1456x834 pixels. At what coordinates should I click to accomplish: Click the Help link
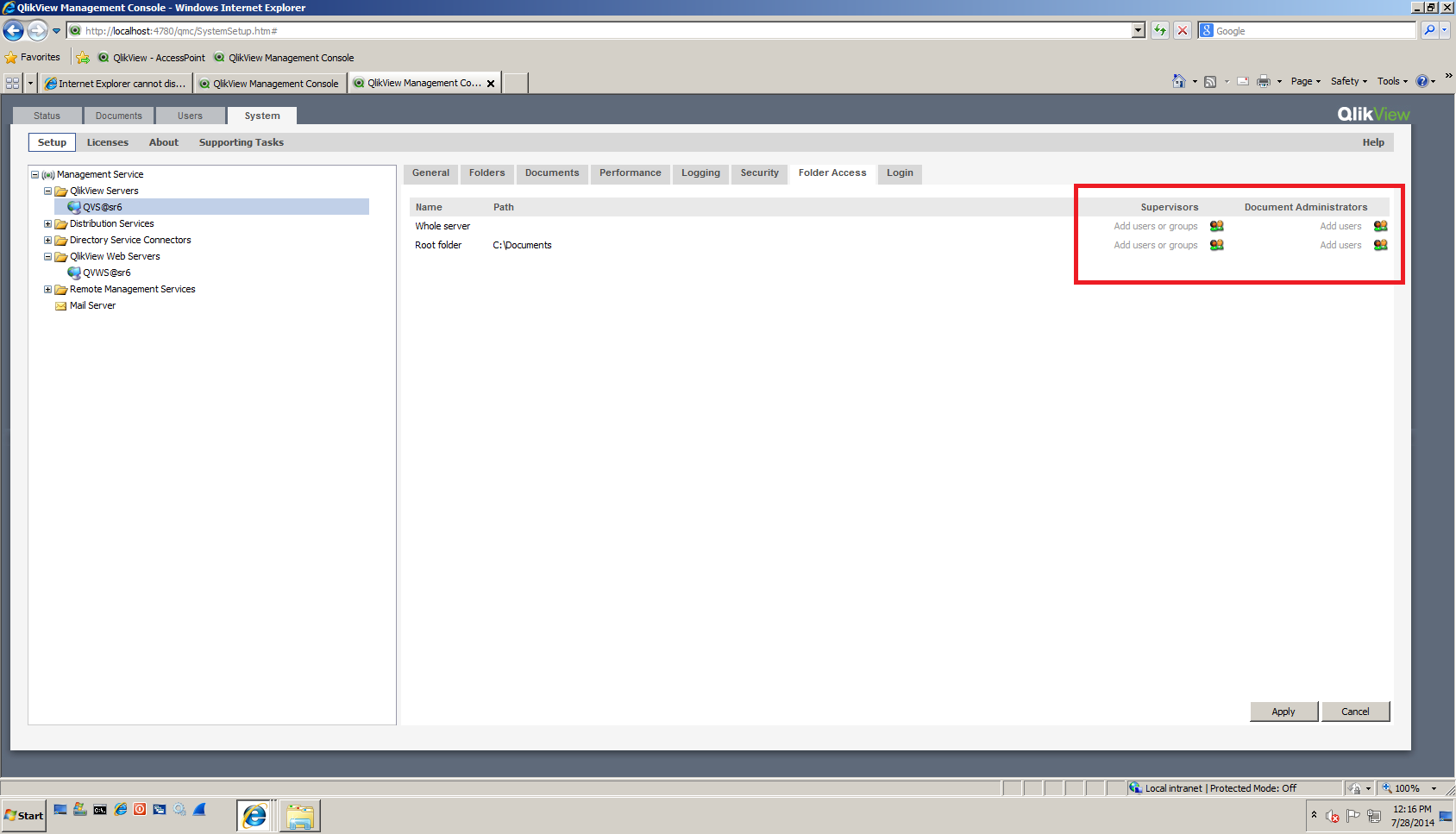point(1373,142)
